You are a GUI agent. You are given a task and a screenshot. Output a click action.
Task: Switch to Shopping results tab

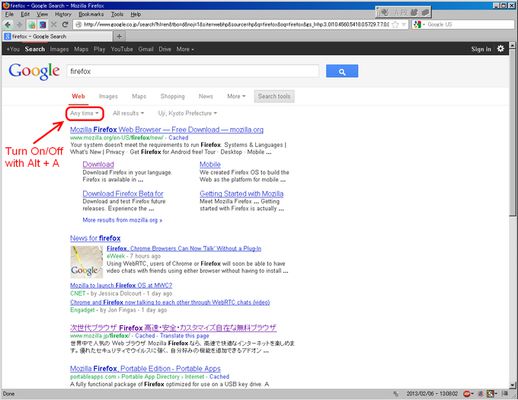pyautogui.click(x=172, y=96)
